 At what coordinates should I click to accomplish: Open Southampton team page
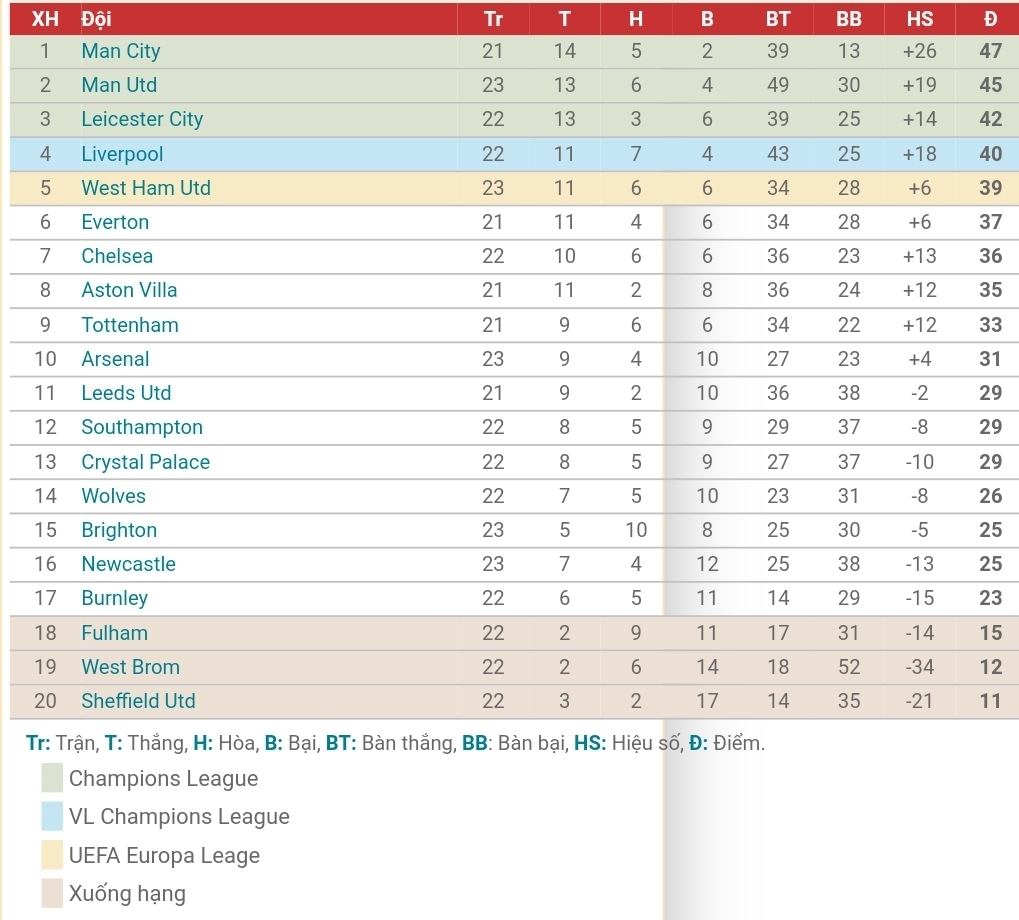click(x=142, y=427)
